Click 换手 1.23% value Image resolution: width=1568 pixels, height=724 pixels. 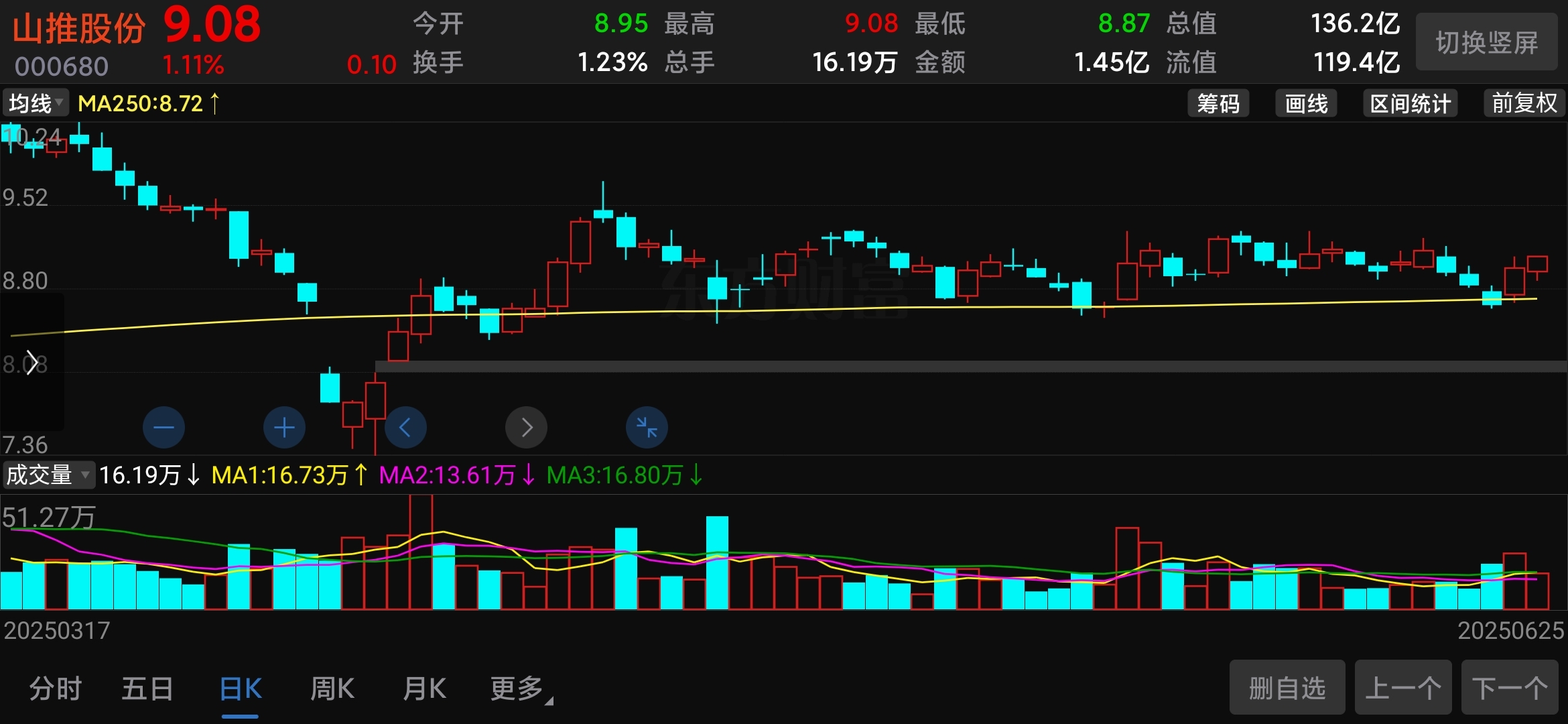[x=612, y=62]
